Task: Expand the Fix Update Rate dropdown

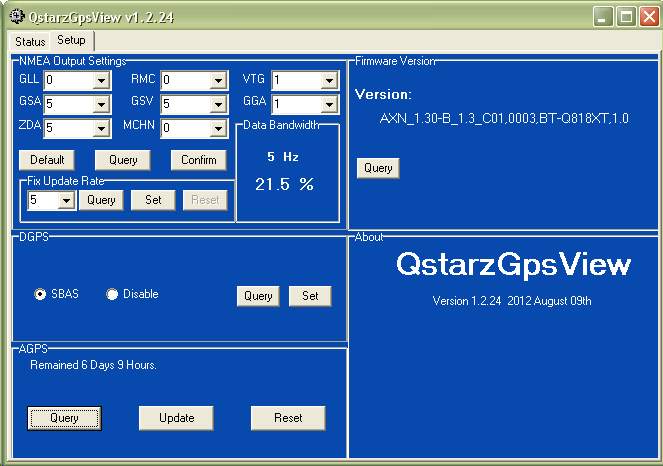Action: (x=66, y=200)
